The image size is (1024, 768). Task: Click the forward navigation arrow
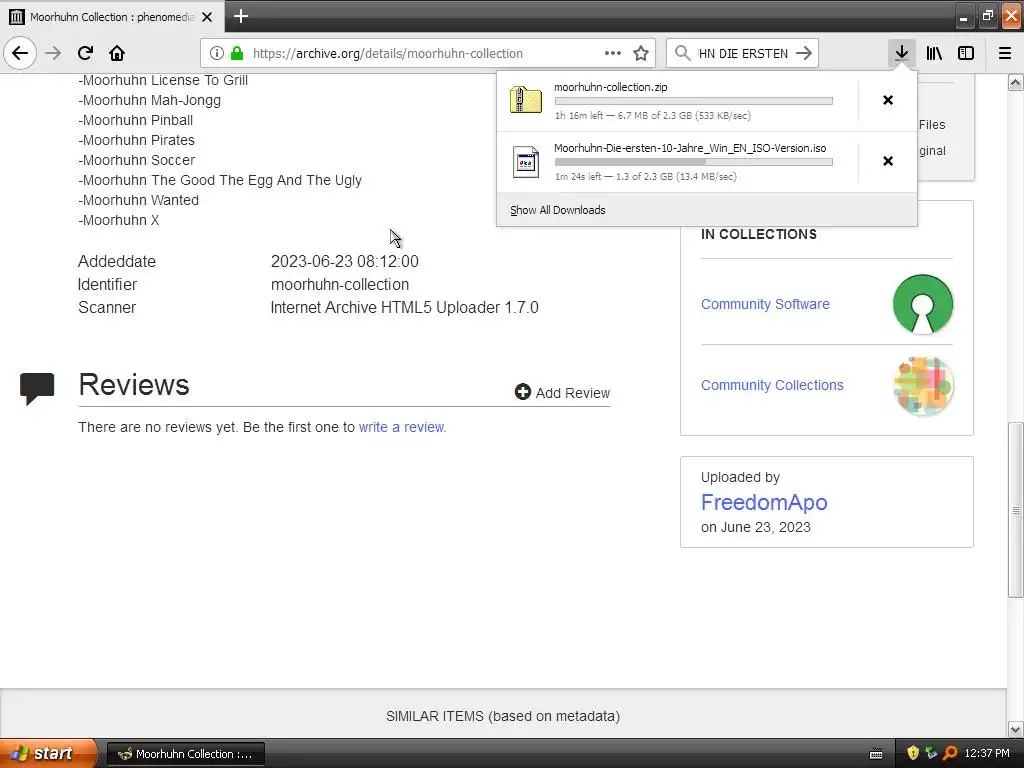point(54,53)
